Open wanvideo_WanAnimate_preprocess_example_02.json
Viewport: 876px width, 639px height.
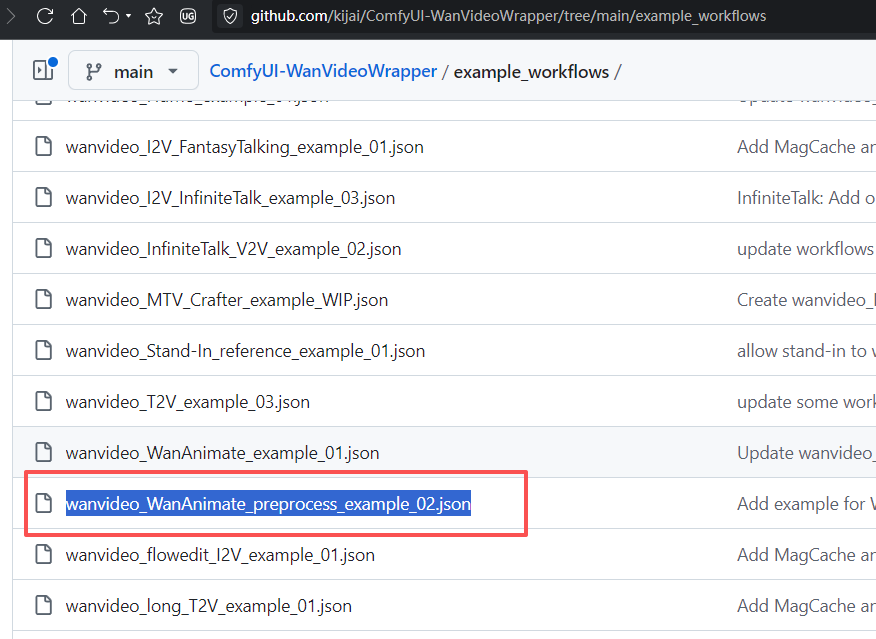click(268, 504)
